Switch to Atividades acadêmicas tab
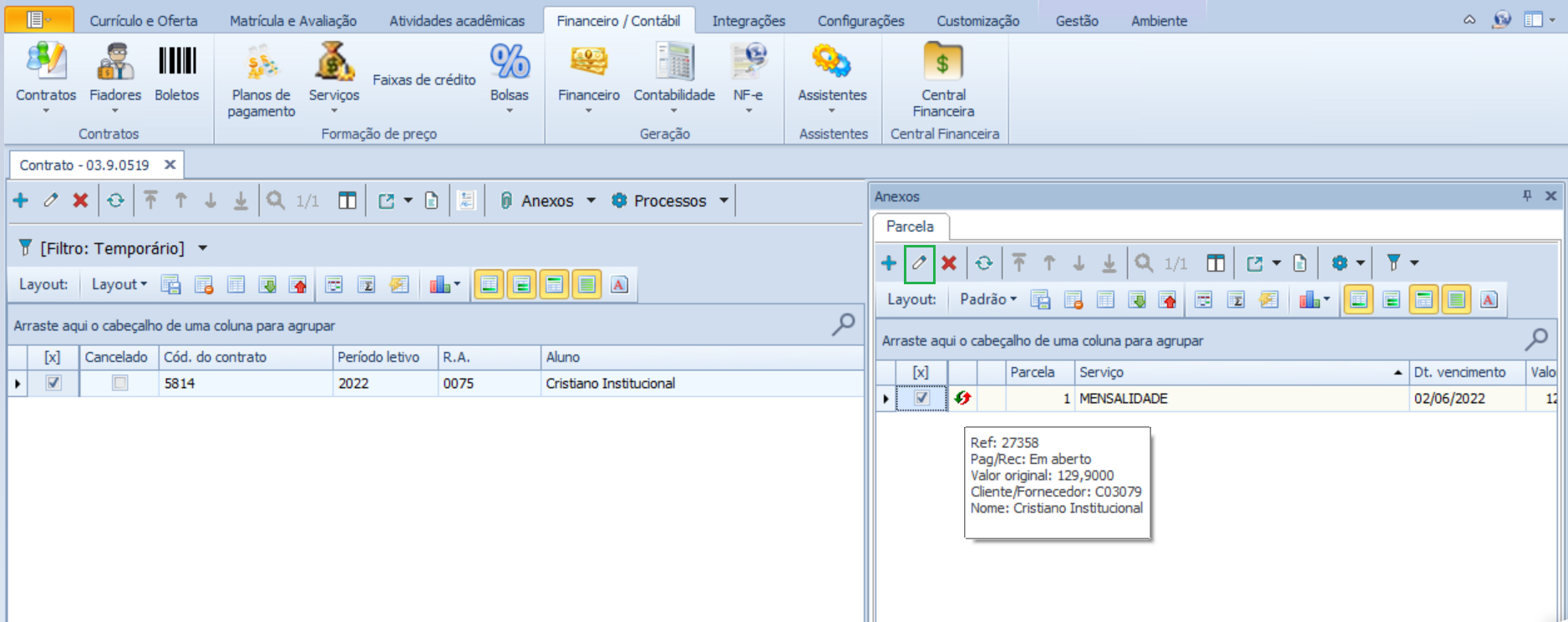The height and width of the screenshot is (622, 1568). click(x=457, y=21)
